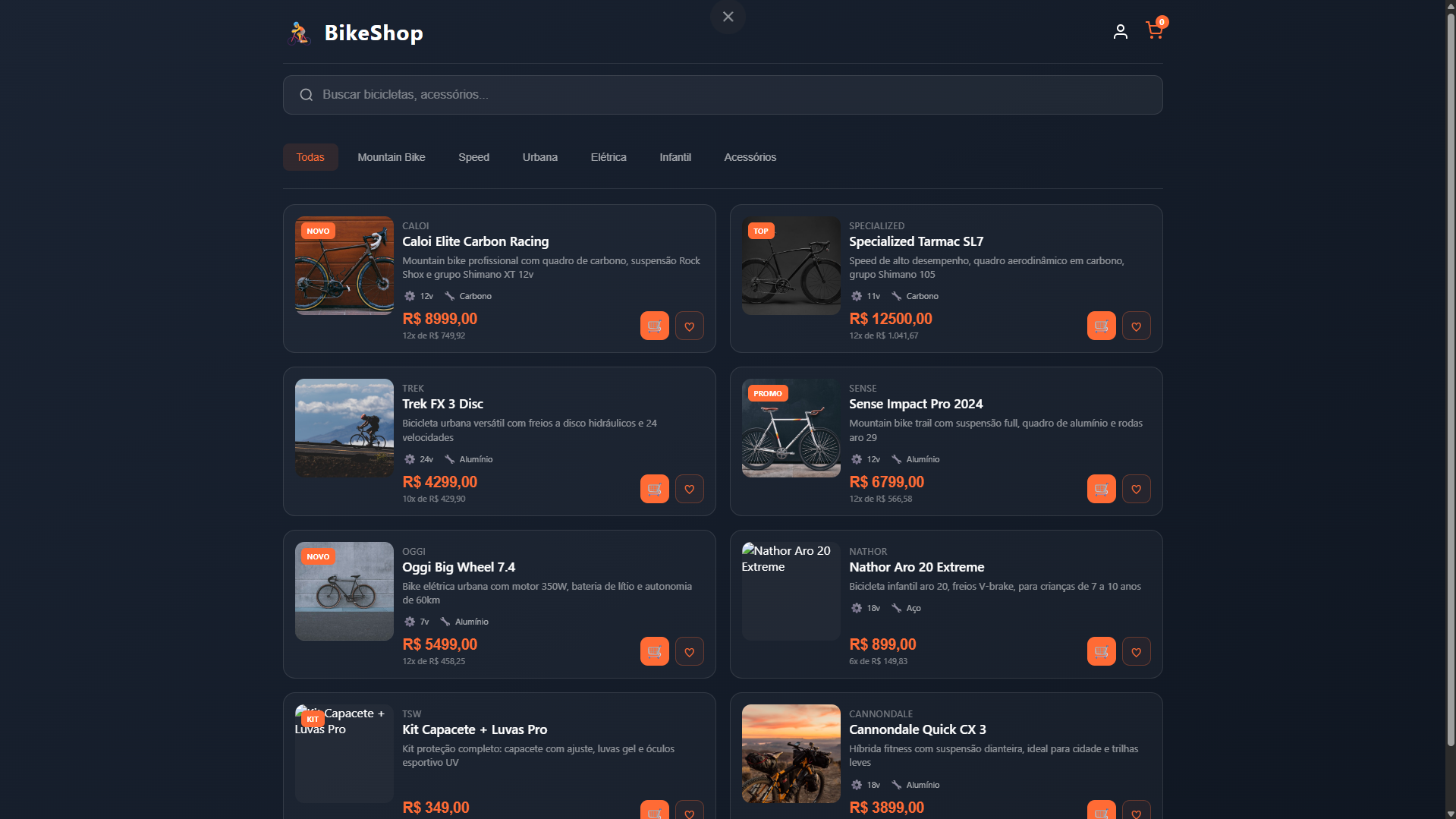Show the Urbana category bikes
Viewport: 1456px width, 819px height.
coord(540,157)
